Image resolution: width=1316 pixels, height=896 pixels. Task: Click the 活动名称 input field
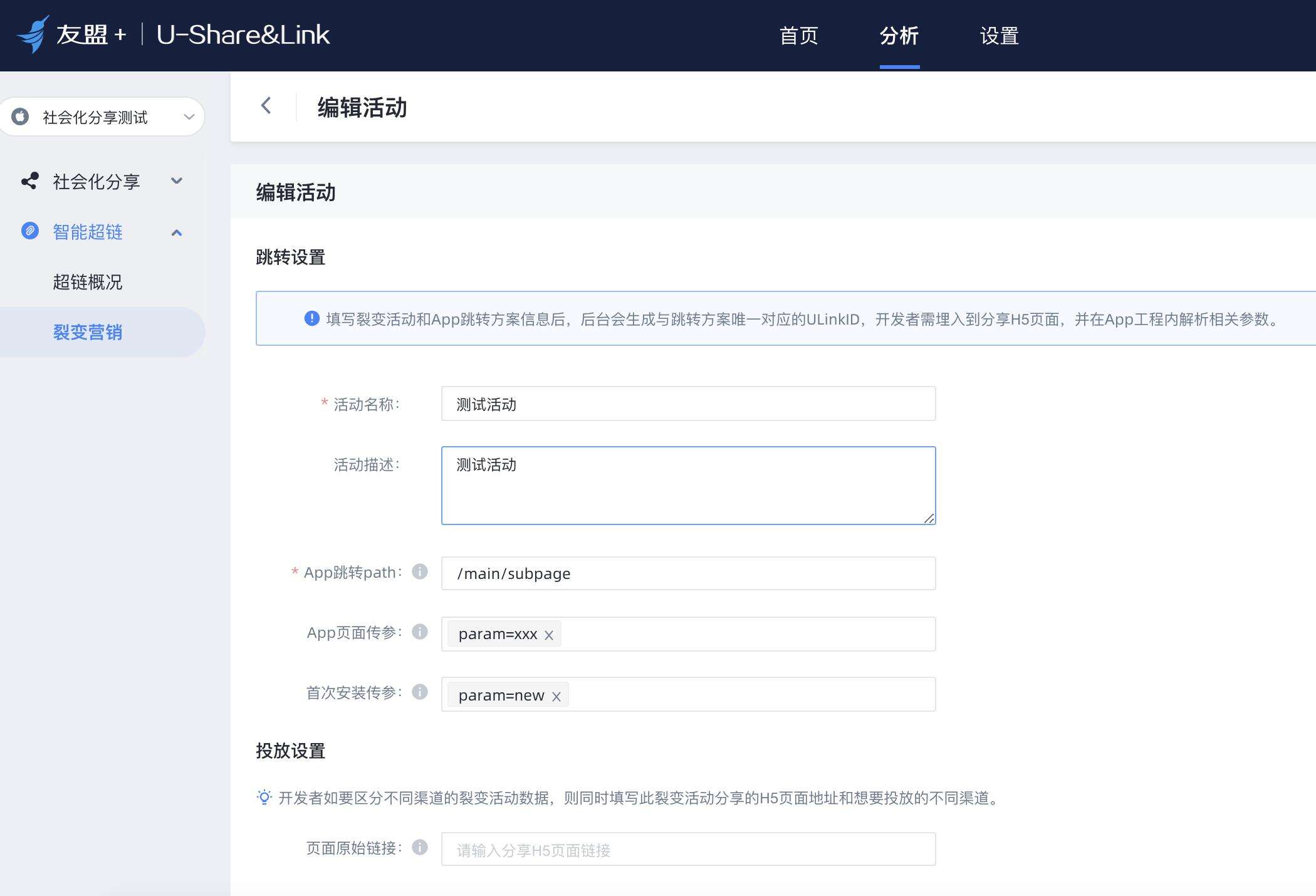tap(688, 404)
